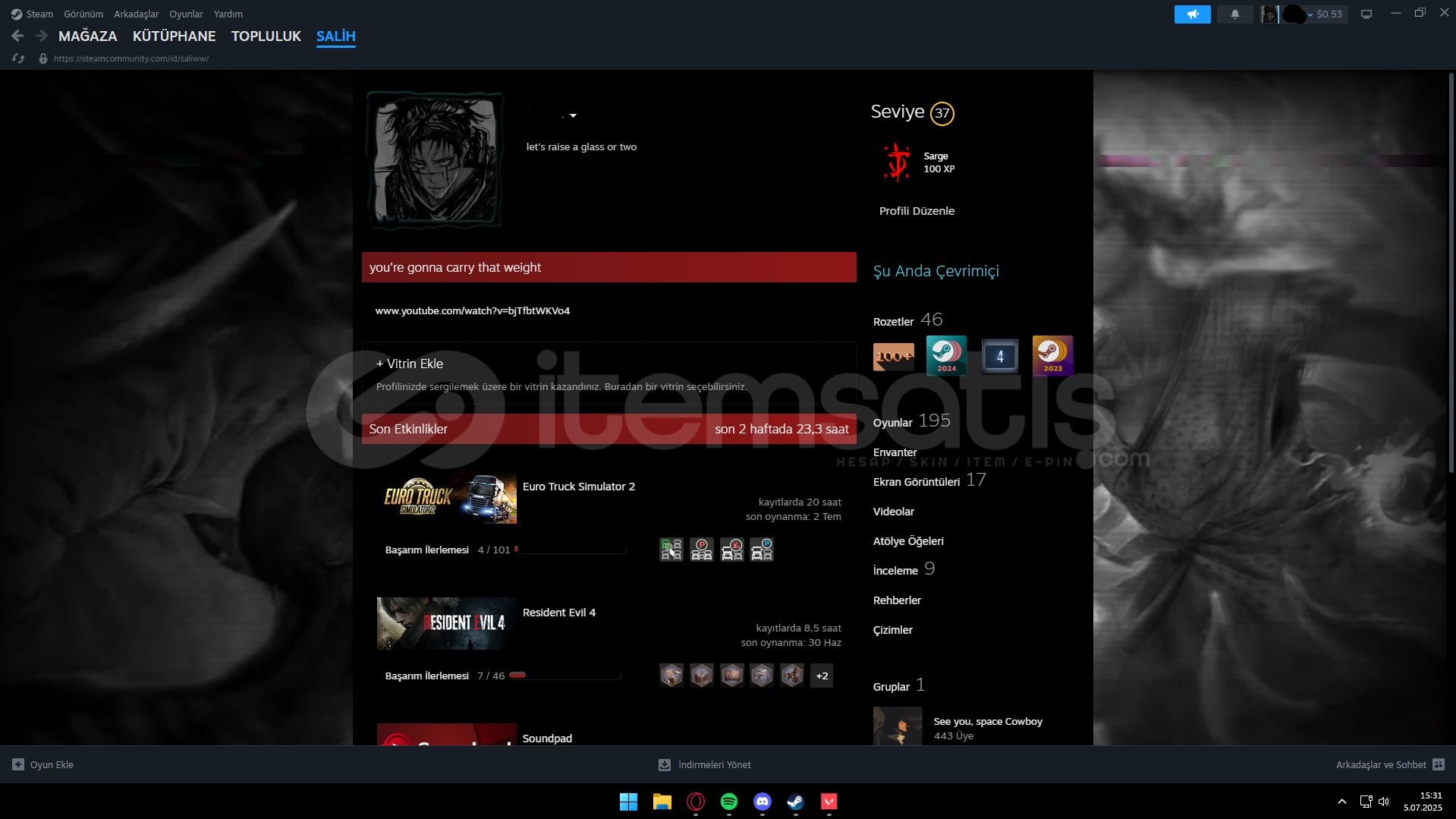This screenshot has height=819, width=1456.
Task: Open Ekran Görüntüleri screenshots link
Action: 917,482
